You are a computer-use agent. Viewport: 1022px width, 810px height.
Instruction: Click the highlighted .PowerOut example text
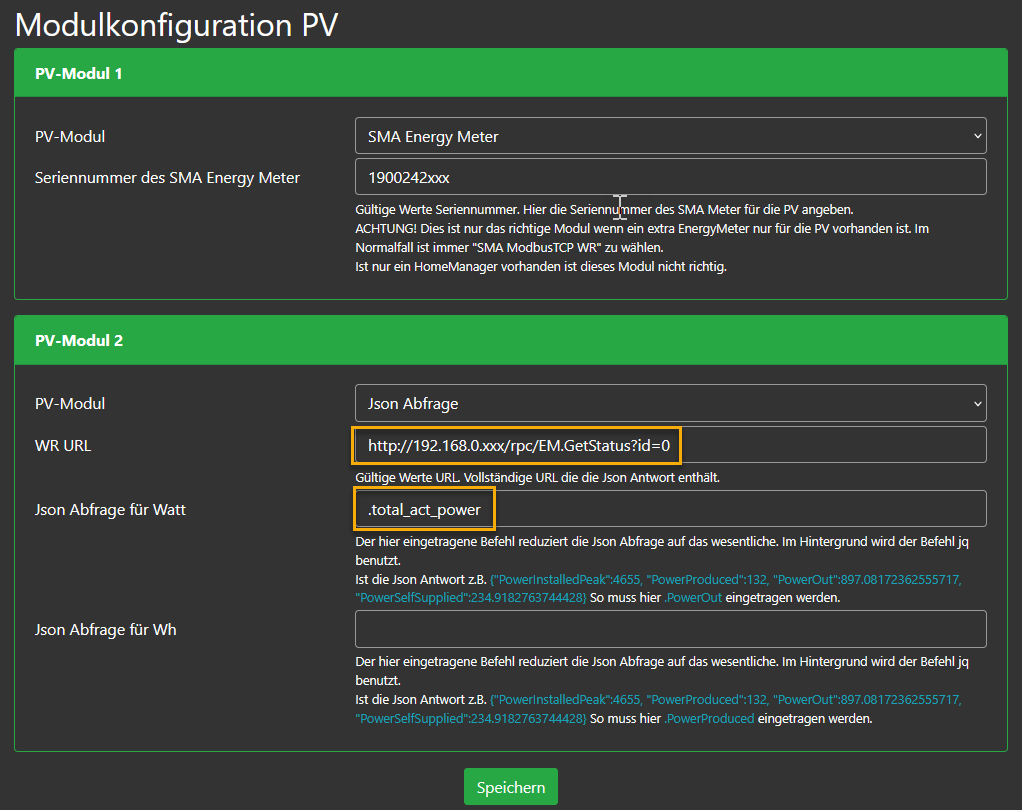[693, 598]
